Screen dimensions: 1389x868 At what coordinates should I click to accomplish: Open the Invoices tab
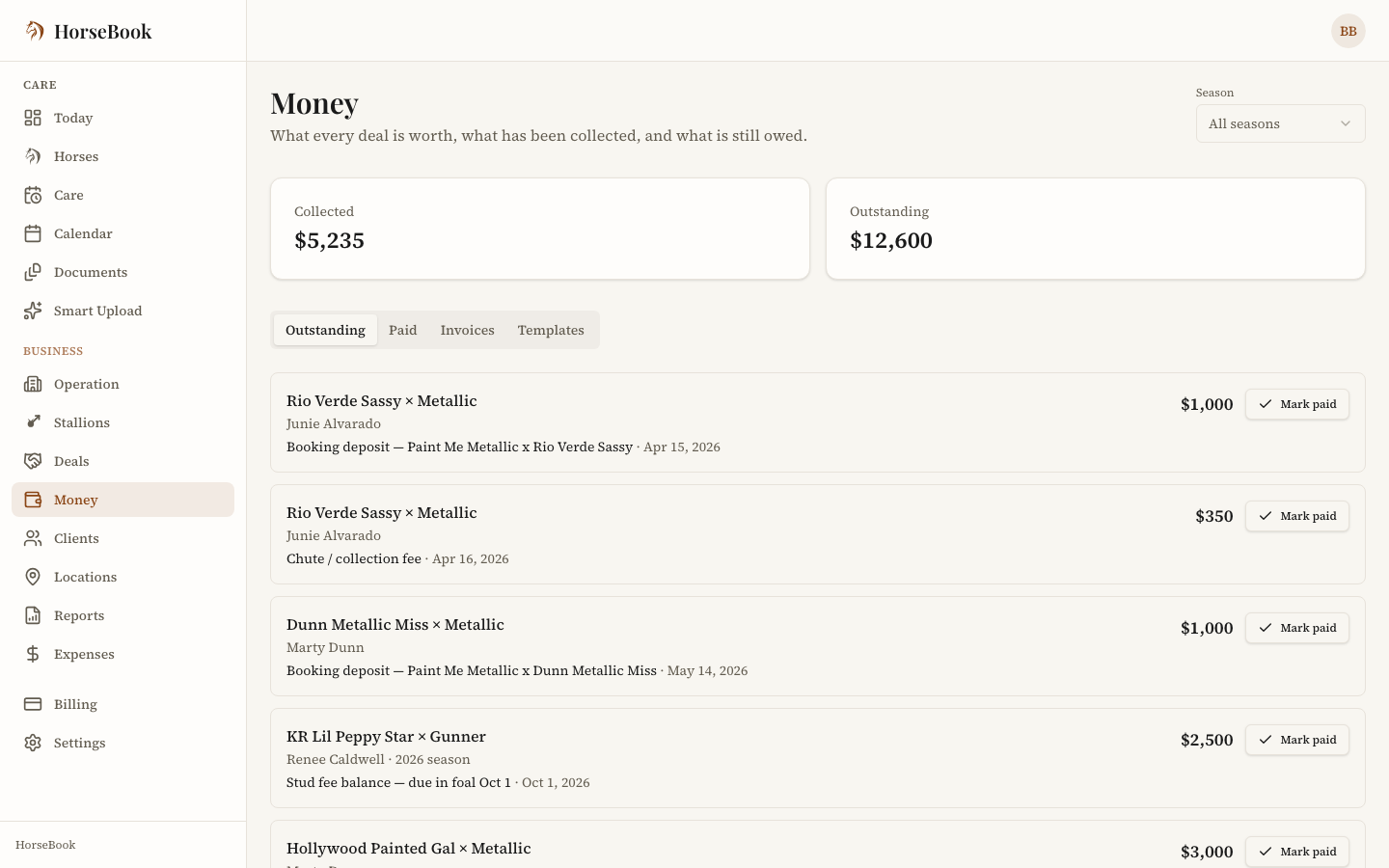467,330
